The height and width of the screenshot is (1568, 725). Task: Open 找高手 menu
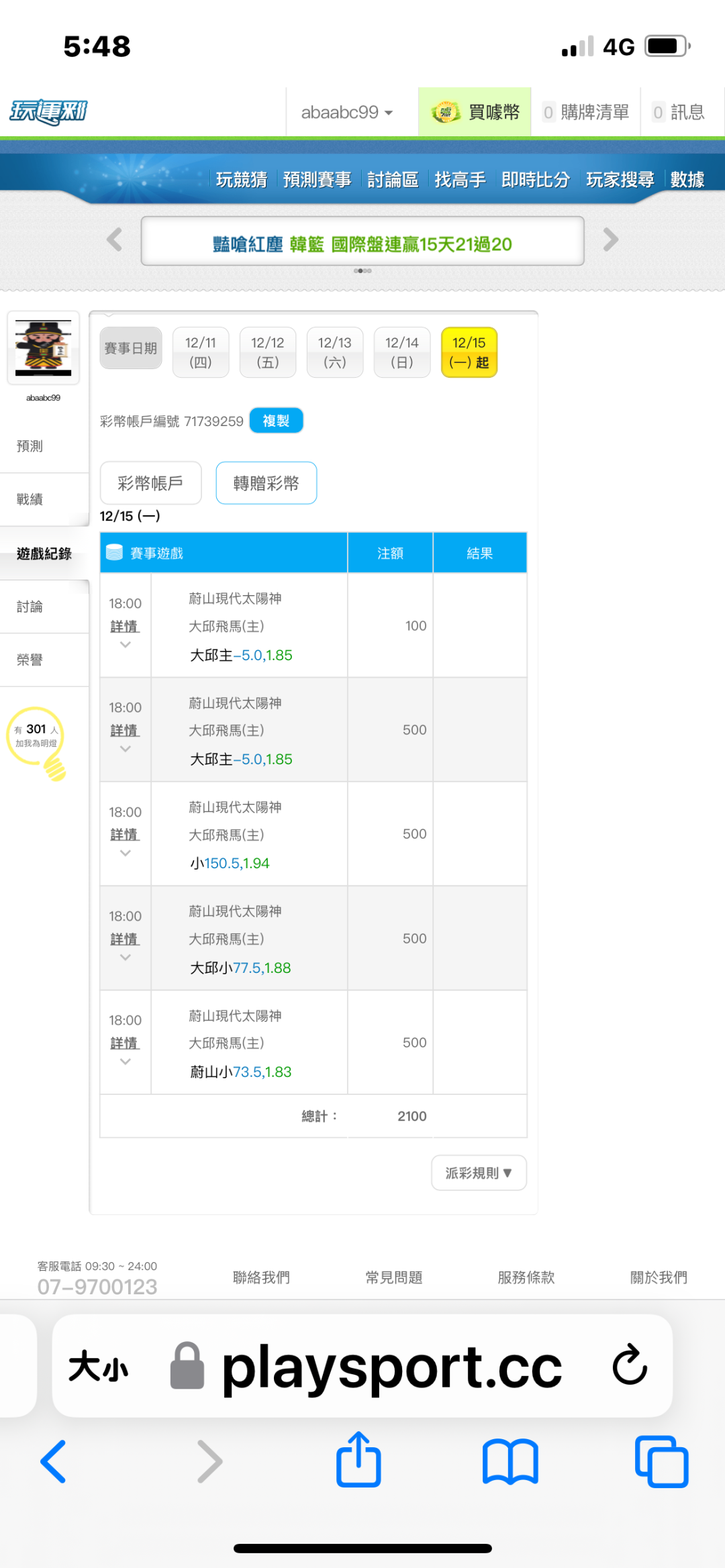[x=460, y=180]
